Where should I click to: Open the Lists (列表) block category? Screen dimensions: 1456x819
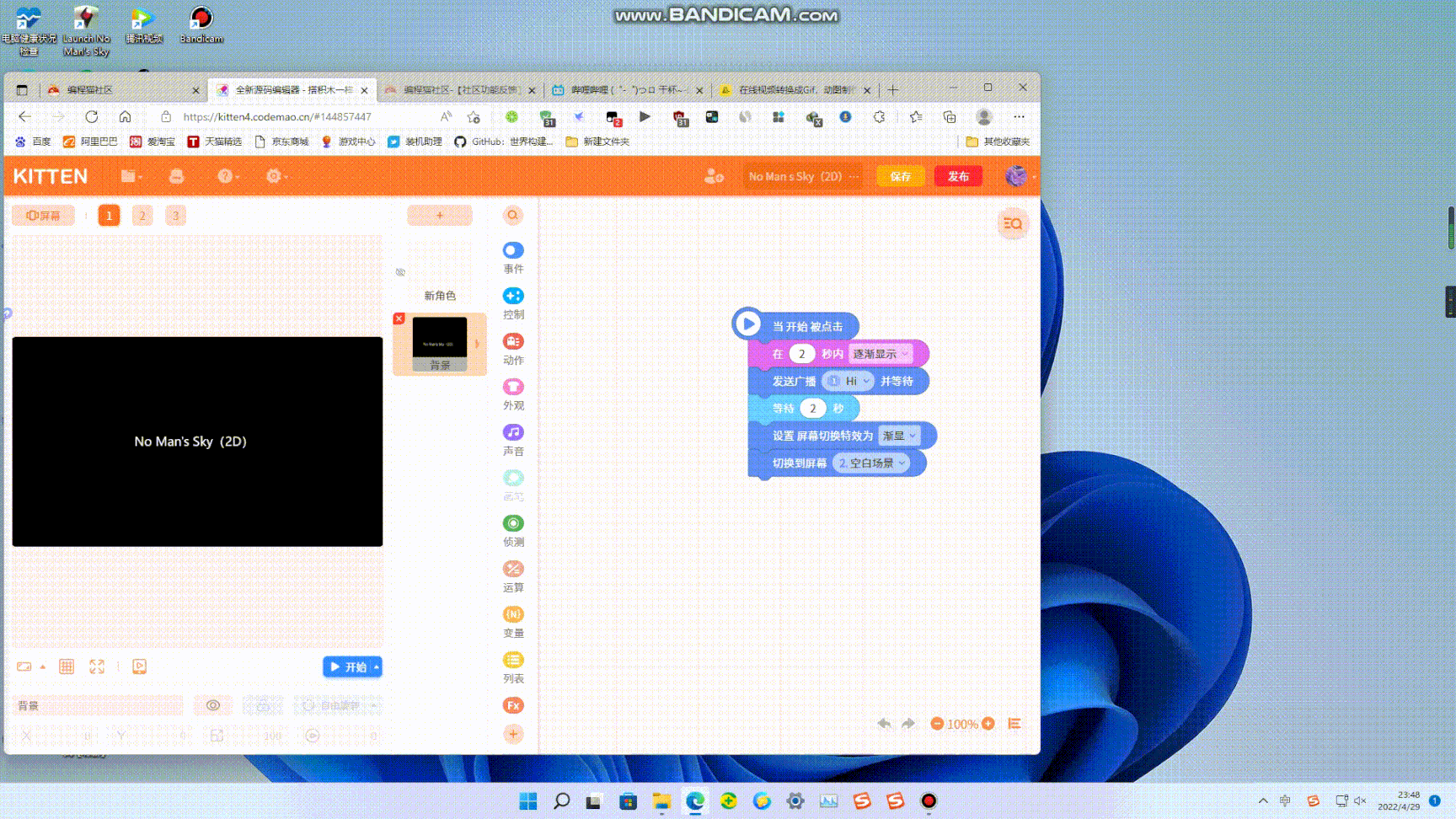pos(513,666)
